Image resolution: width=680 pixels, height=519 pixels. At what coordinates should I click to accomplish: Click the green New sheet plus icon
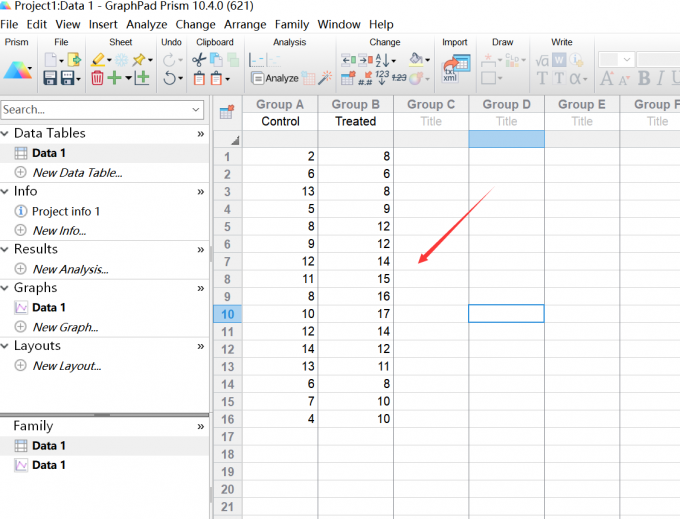[x=115, y=78]
